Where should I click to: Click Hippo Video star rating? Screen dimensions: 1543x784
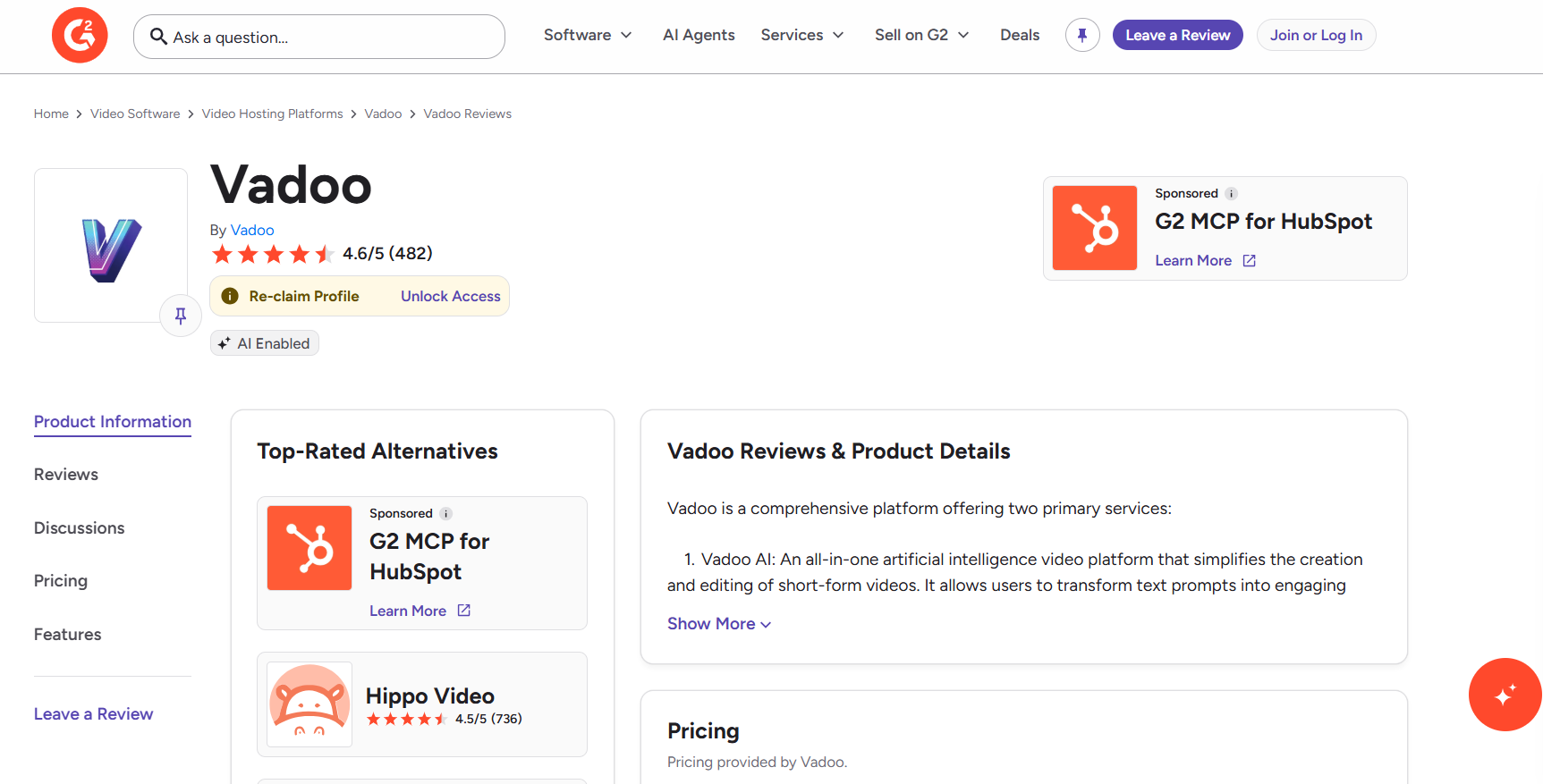point(407,719)
